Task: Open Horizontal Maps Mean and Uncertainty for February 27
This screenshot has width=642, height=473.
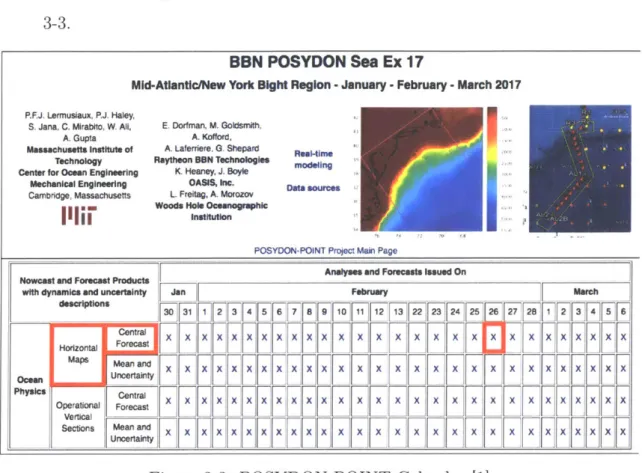Action: (512, 369)
